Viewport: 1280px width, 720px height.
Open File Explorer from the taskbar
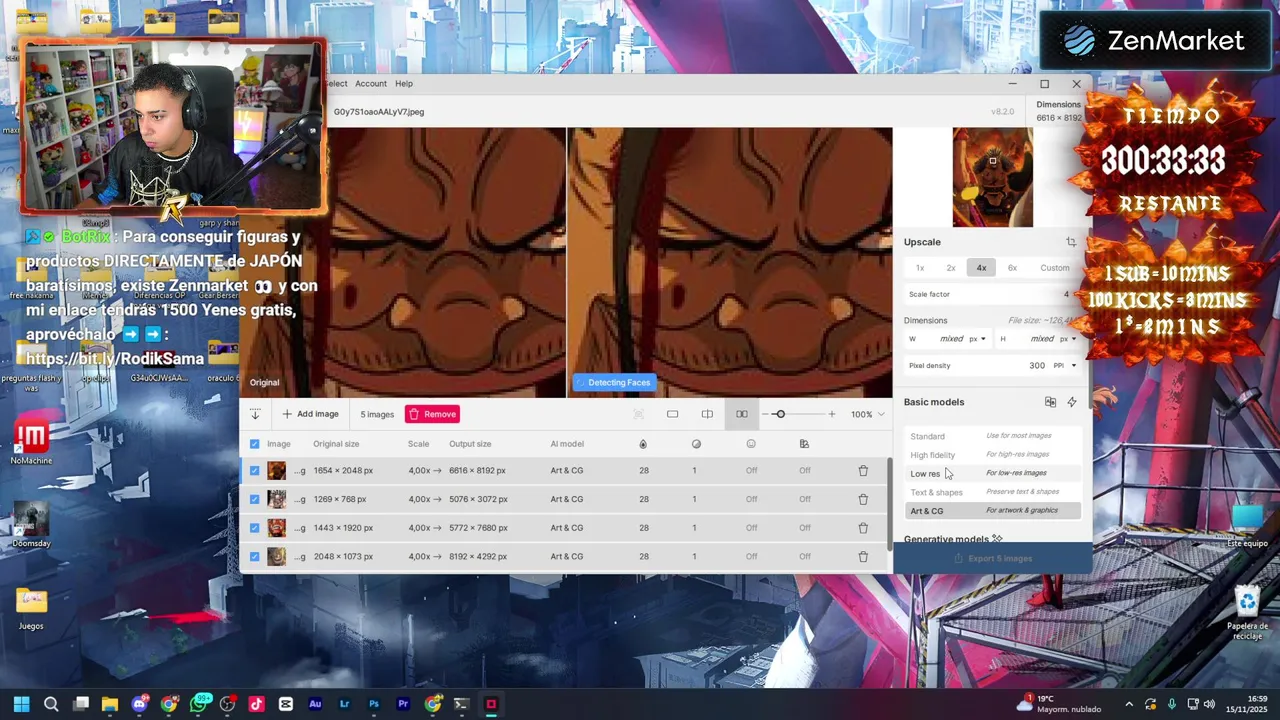tap(110, 704)
